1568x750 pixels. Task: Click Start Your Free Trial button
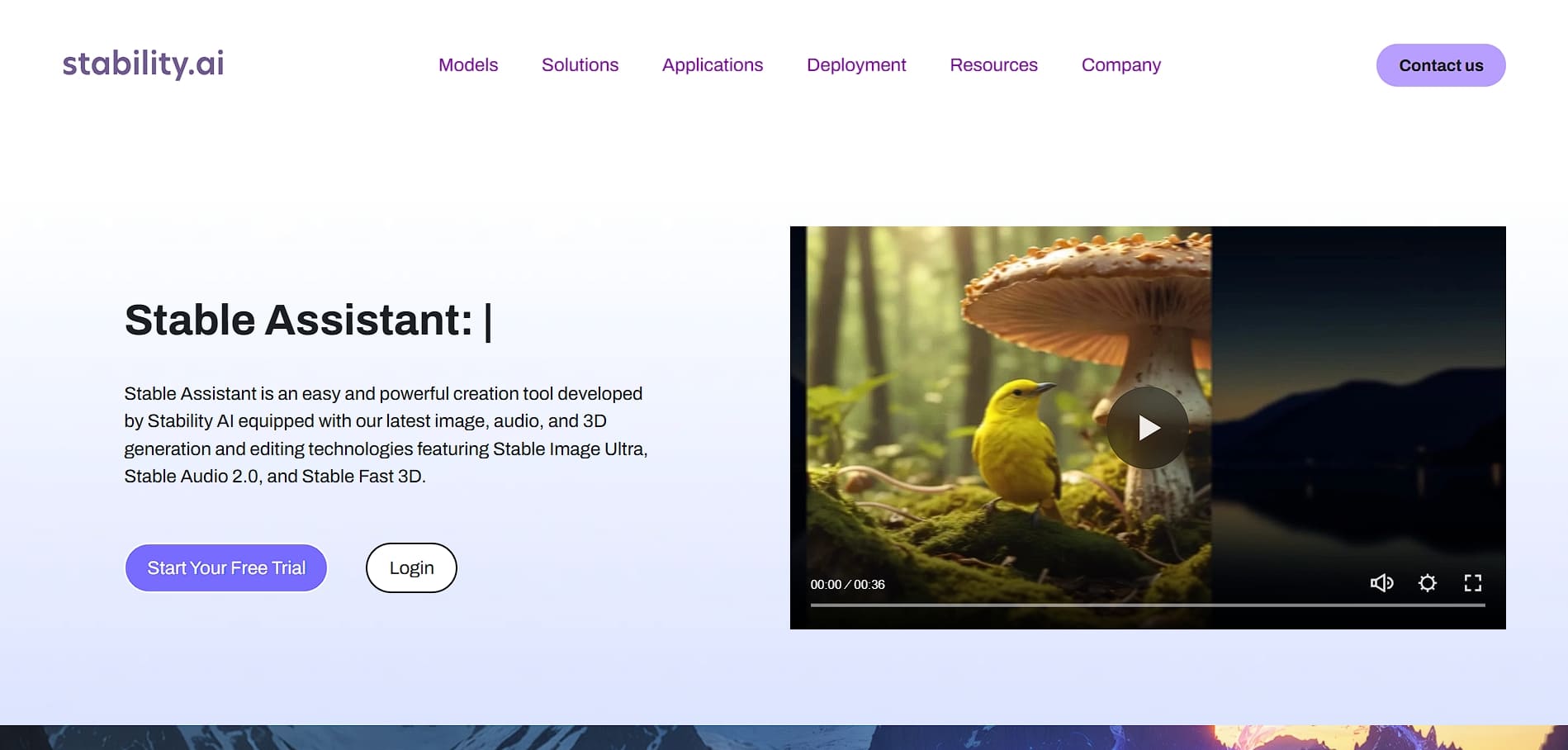click(226, 567)
